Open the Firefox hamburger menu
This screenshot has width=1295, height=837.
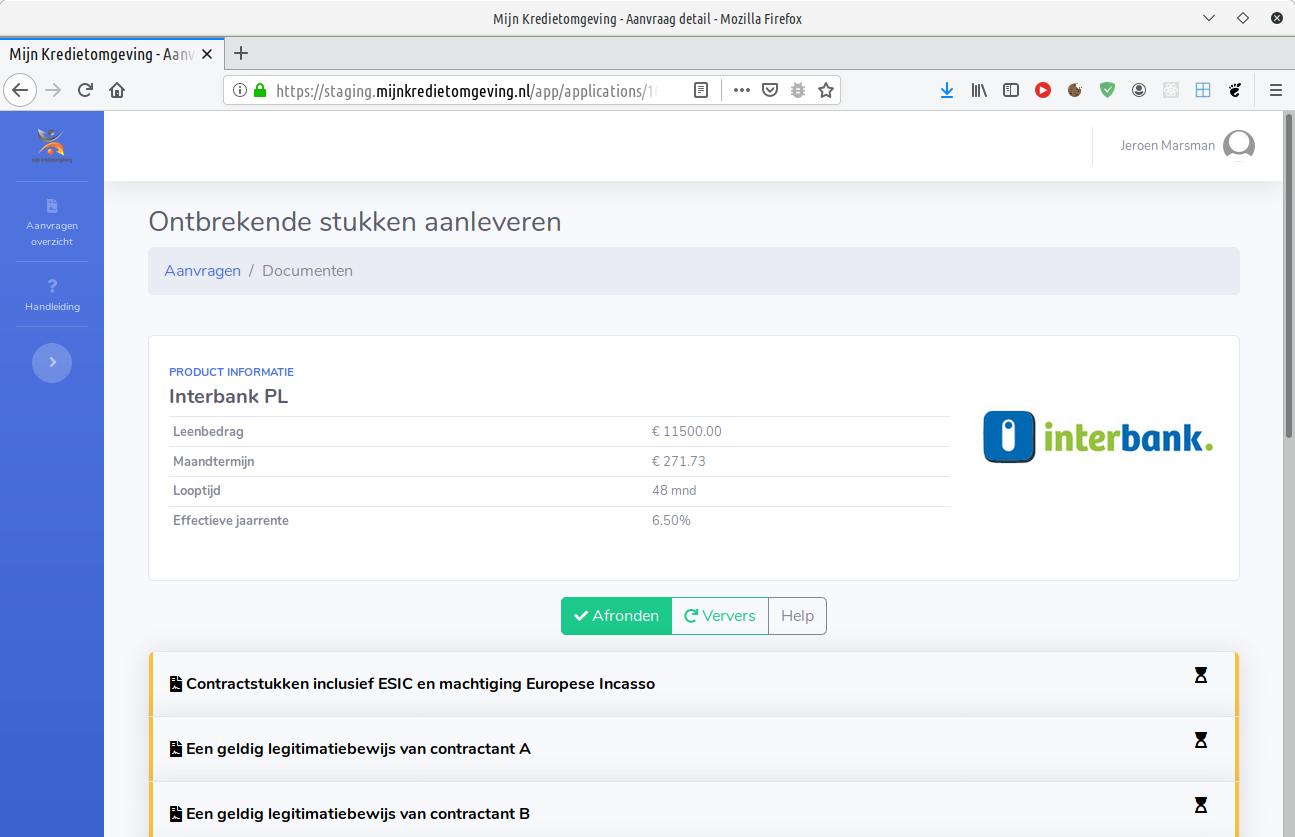tap(1275, 90)
